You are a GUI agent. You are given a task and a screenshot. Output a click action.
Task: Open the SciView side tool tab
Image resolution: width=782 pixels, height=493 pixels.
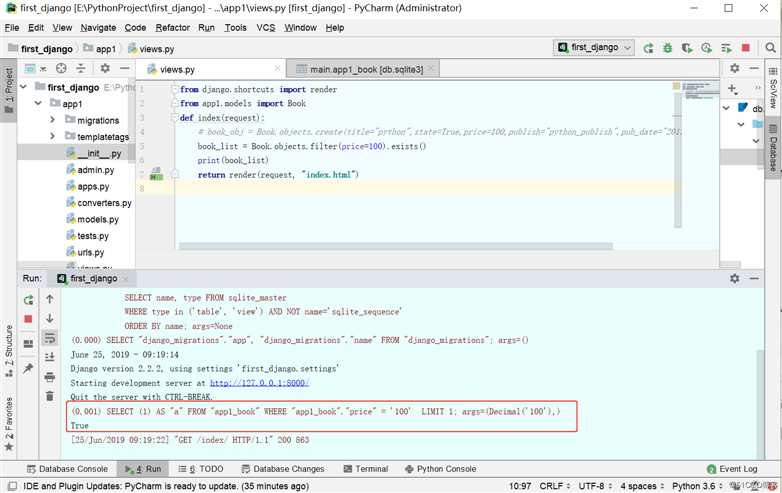click(x=773, y=88)
